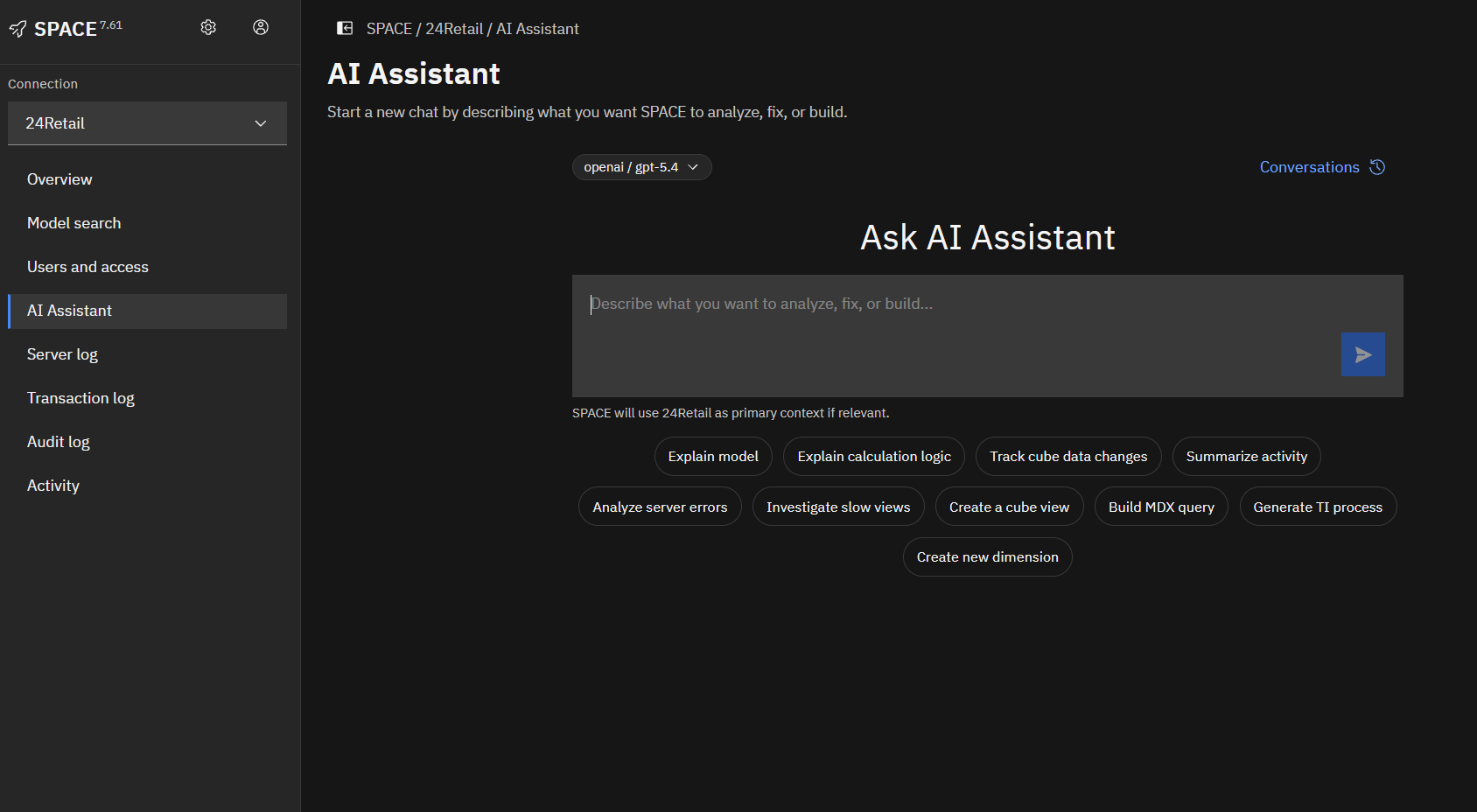Viewport: 1477px width, 812px height.
Task: Pick the Analyze server errors suggestion
Action: pos(660,507)
